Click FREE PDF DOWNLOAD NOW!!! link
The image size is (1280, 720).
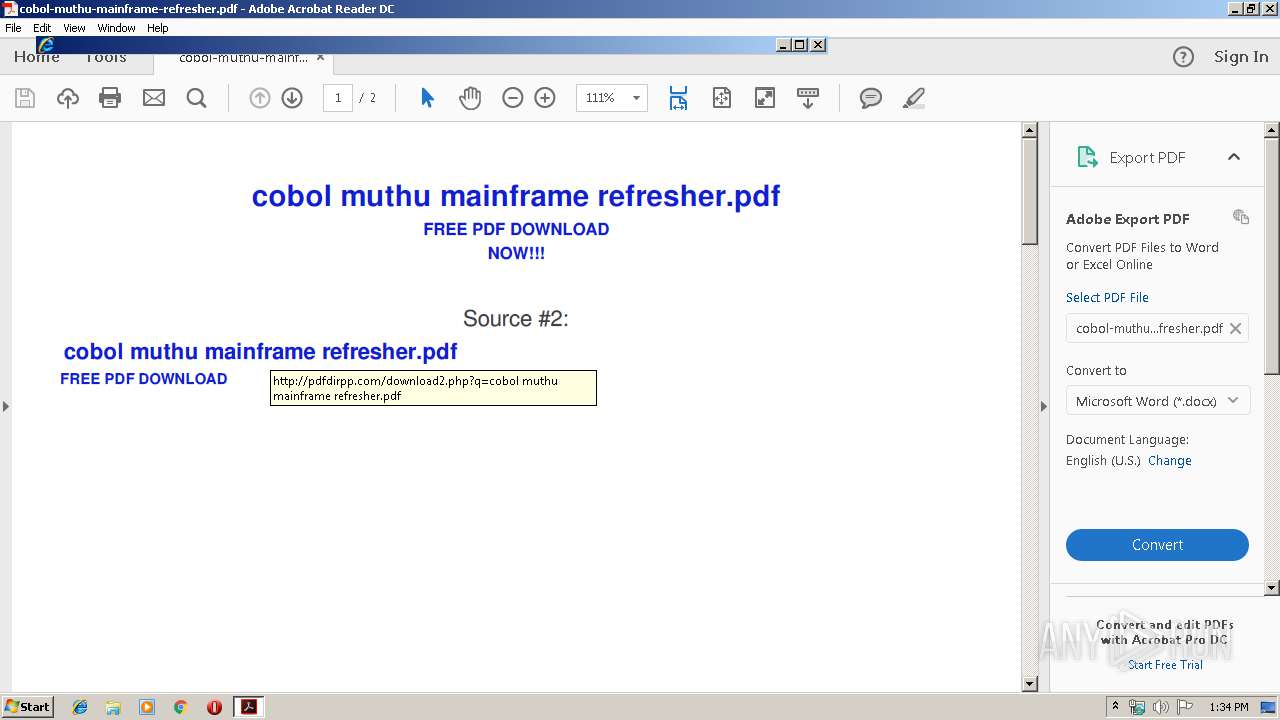click(516, 241)
